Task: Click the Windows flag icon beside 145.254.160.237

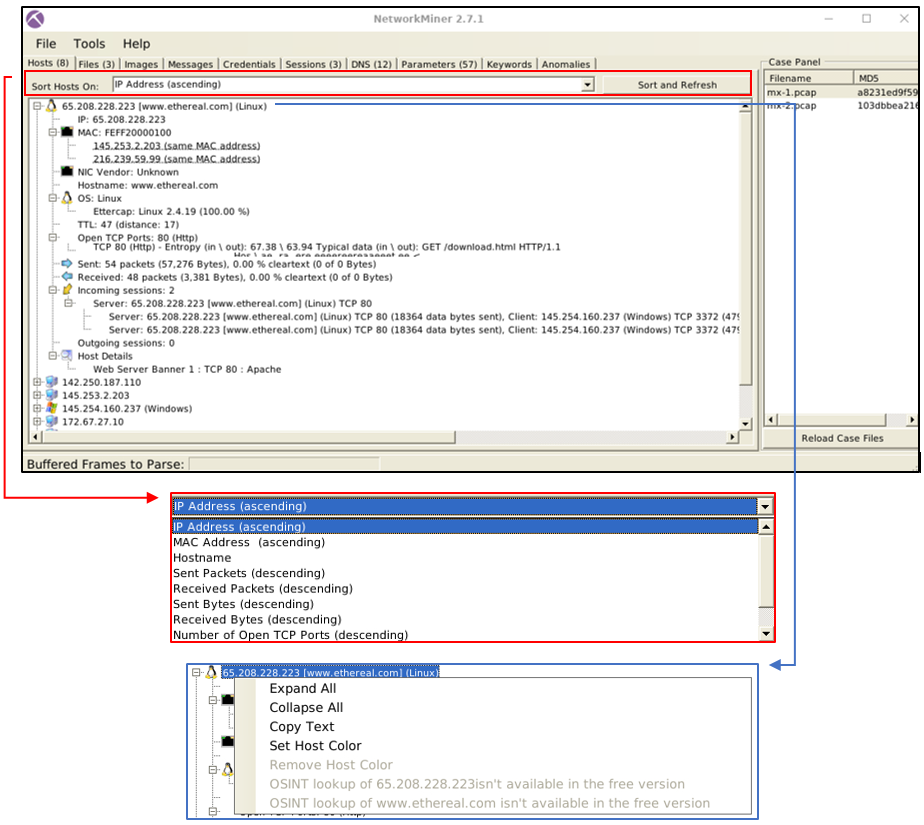Action: [x=52, y=408]
